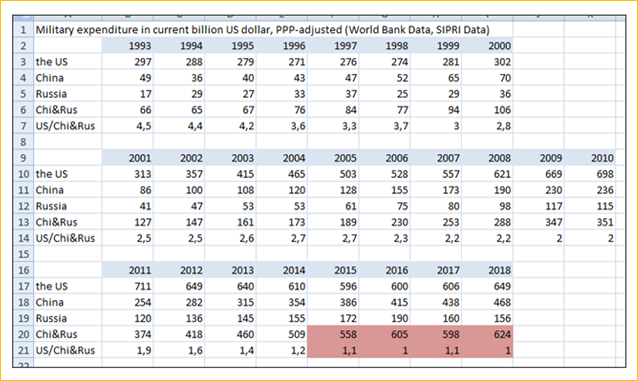Click the highlighted cell showing 624
This screenshot has height=381, width=638.
click(487, 334)
